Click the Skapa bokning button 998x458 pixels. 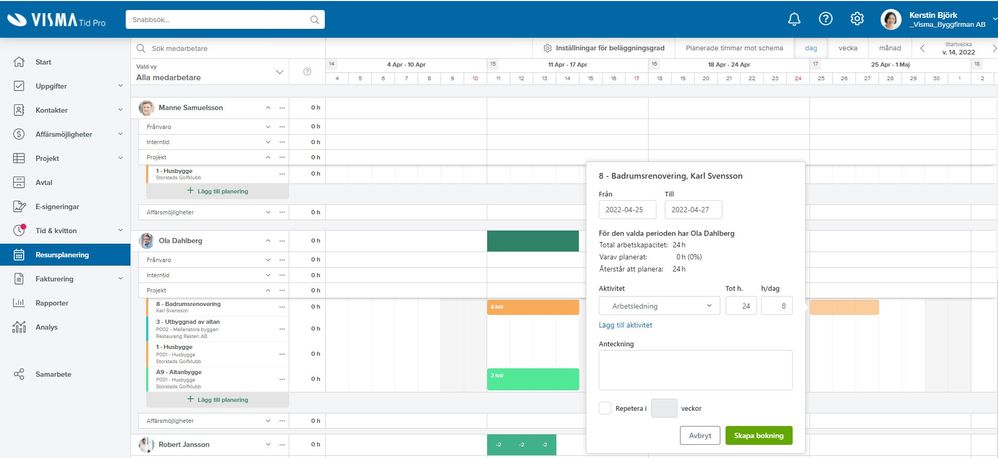tap(759, 436)
